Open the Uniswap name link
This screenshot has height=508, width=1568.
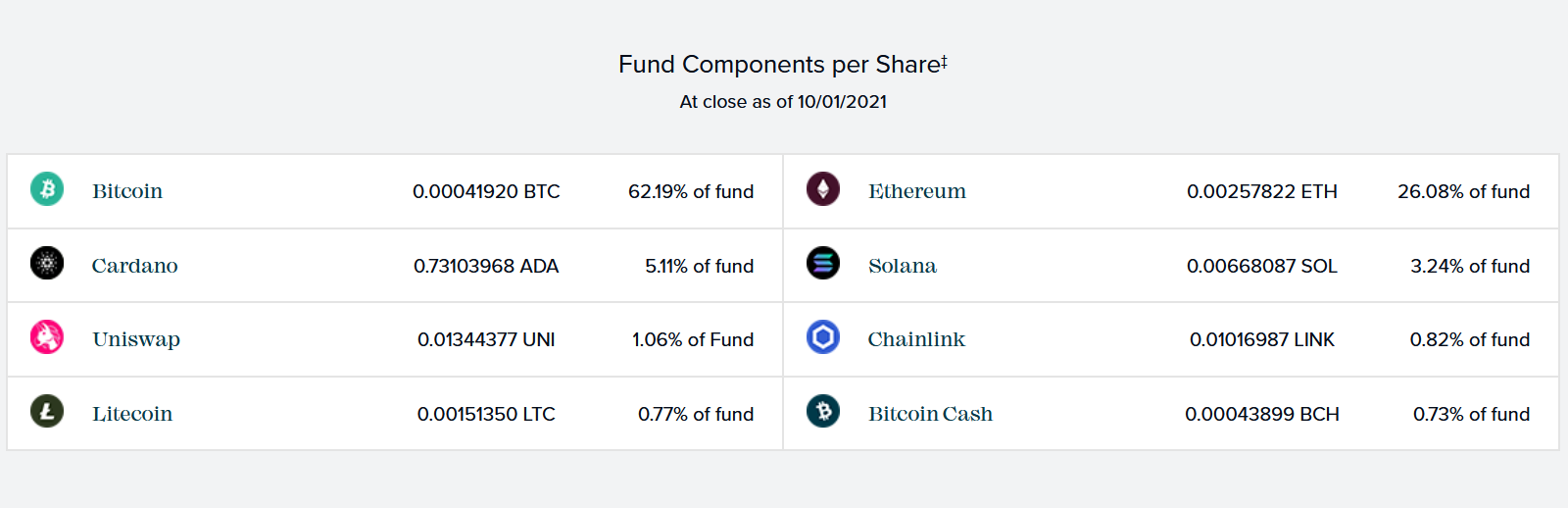(136, 339)
